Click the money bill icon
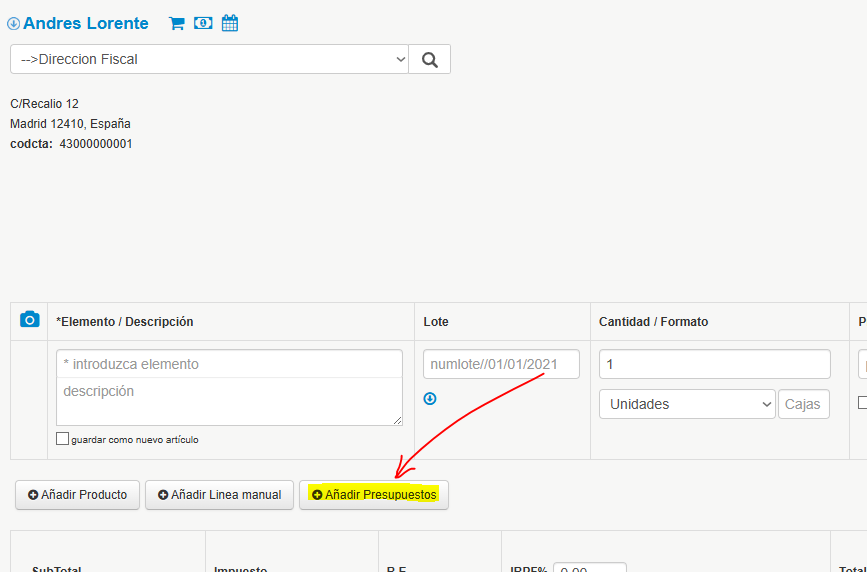 tap(203, 23)
